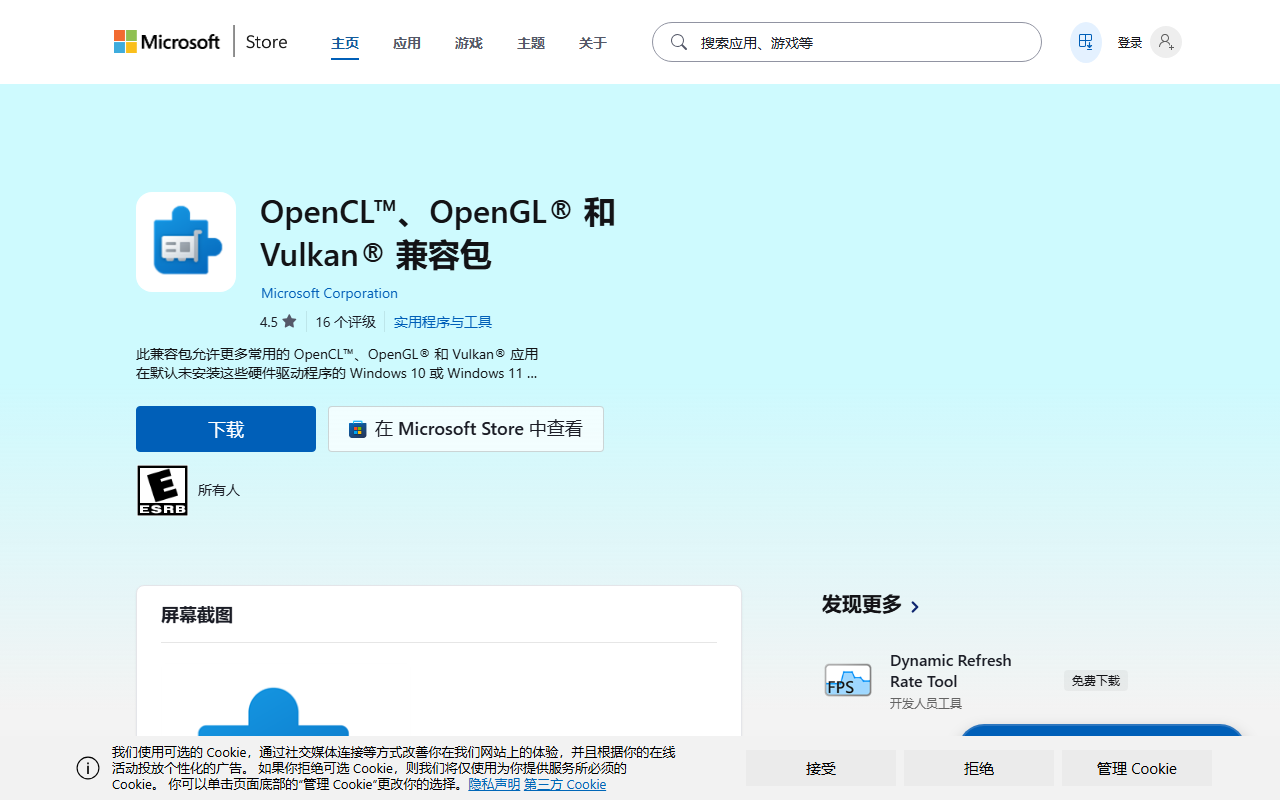Click the Dynamic Refresh Rate Tool FPS icon
Image resolution: width=1280 pixels, height=800 pixels.
click(x=848, y=680)
